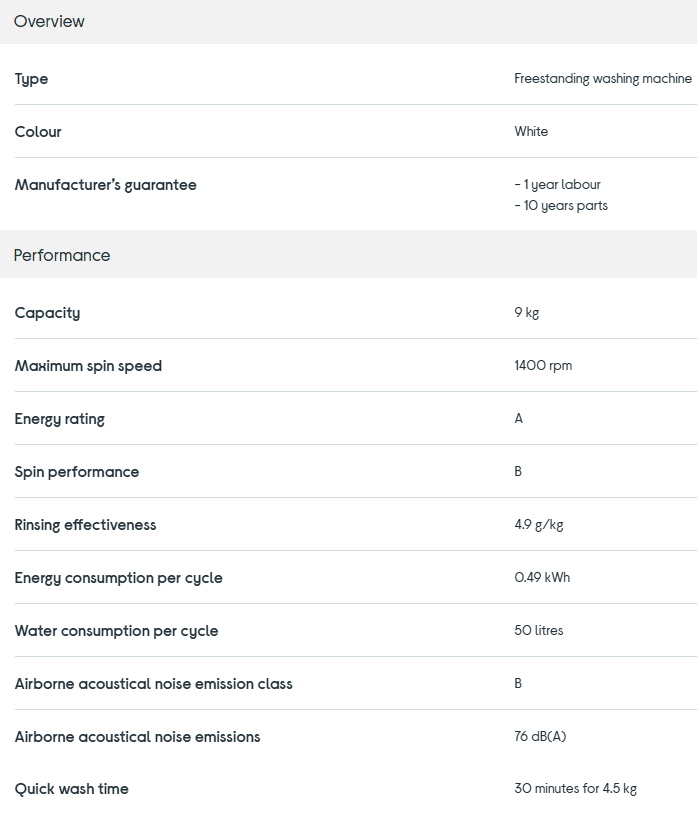Select the 'Freestanding washing machine' value
Viewport: 697px width, 814px height.
tap(602, 79)
